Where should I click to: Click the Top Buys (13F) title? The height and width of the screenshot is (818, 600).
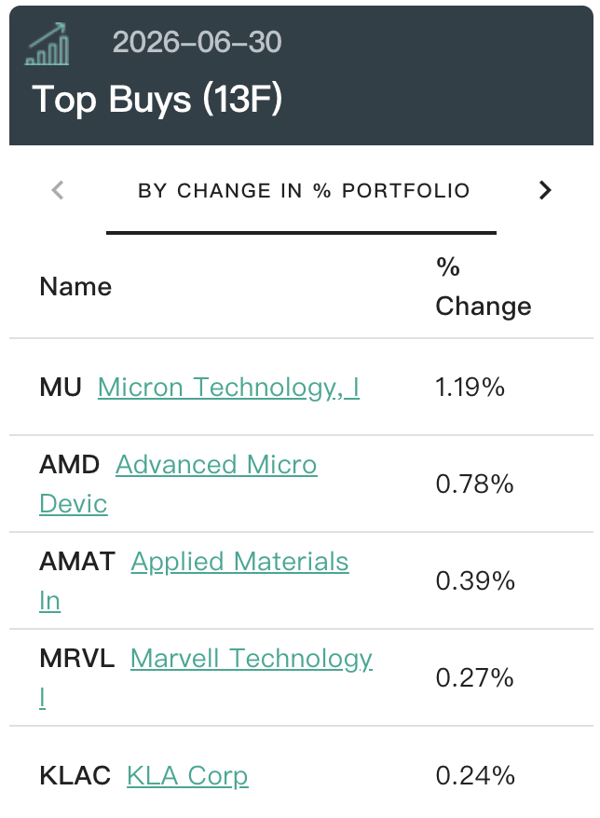[x=157, y=99]
